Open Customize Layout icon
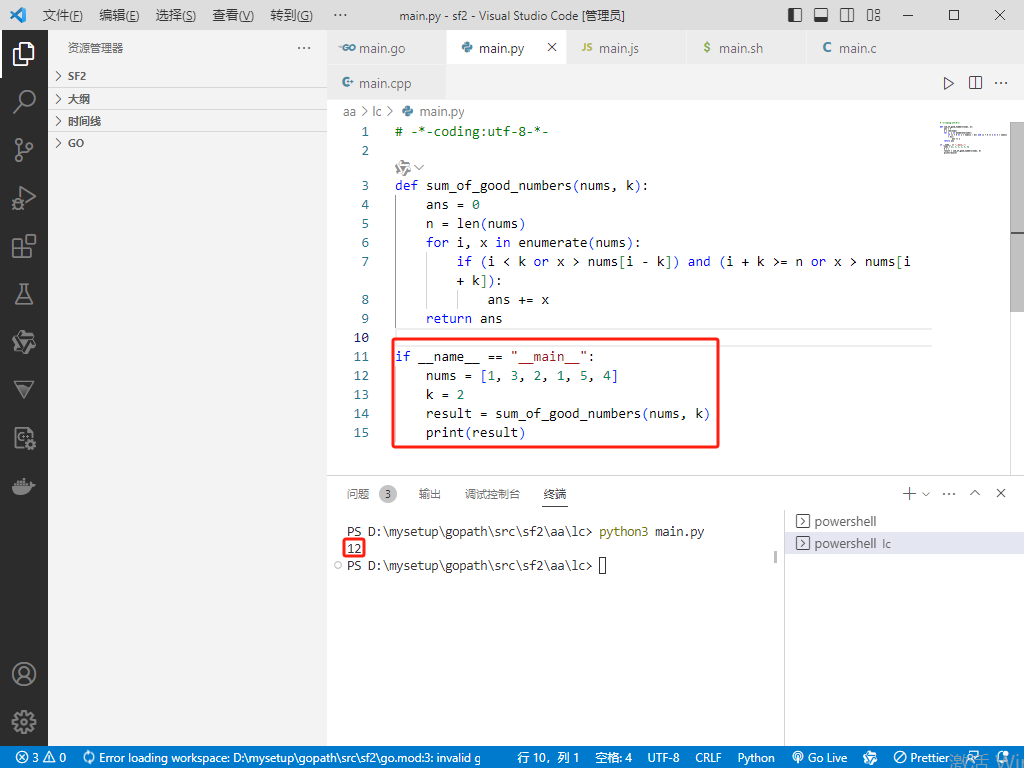Screen dimensions: 1024x768 tap(873, 15)
